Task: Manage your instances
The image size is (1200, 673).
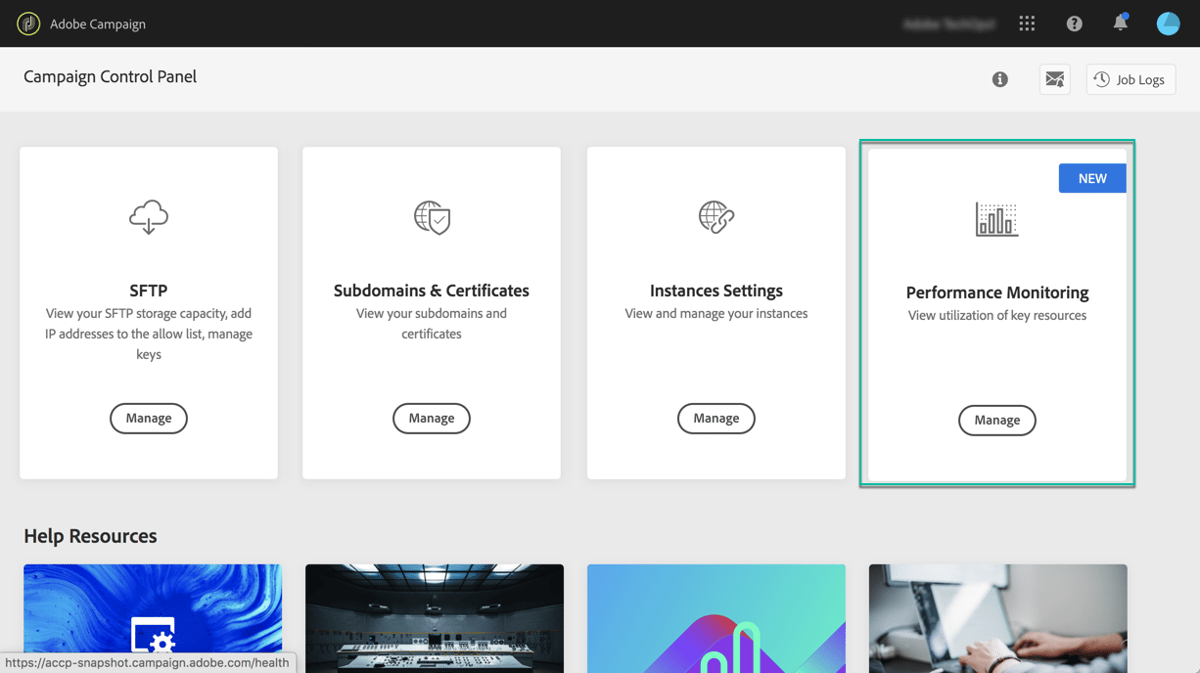Action: (x=716, y=418)
